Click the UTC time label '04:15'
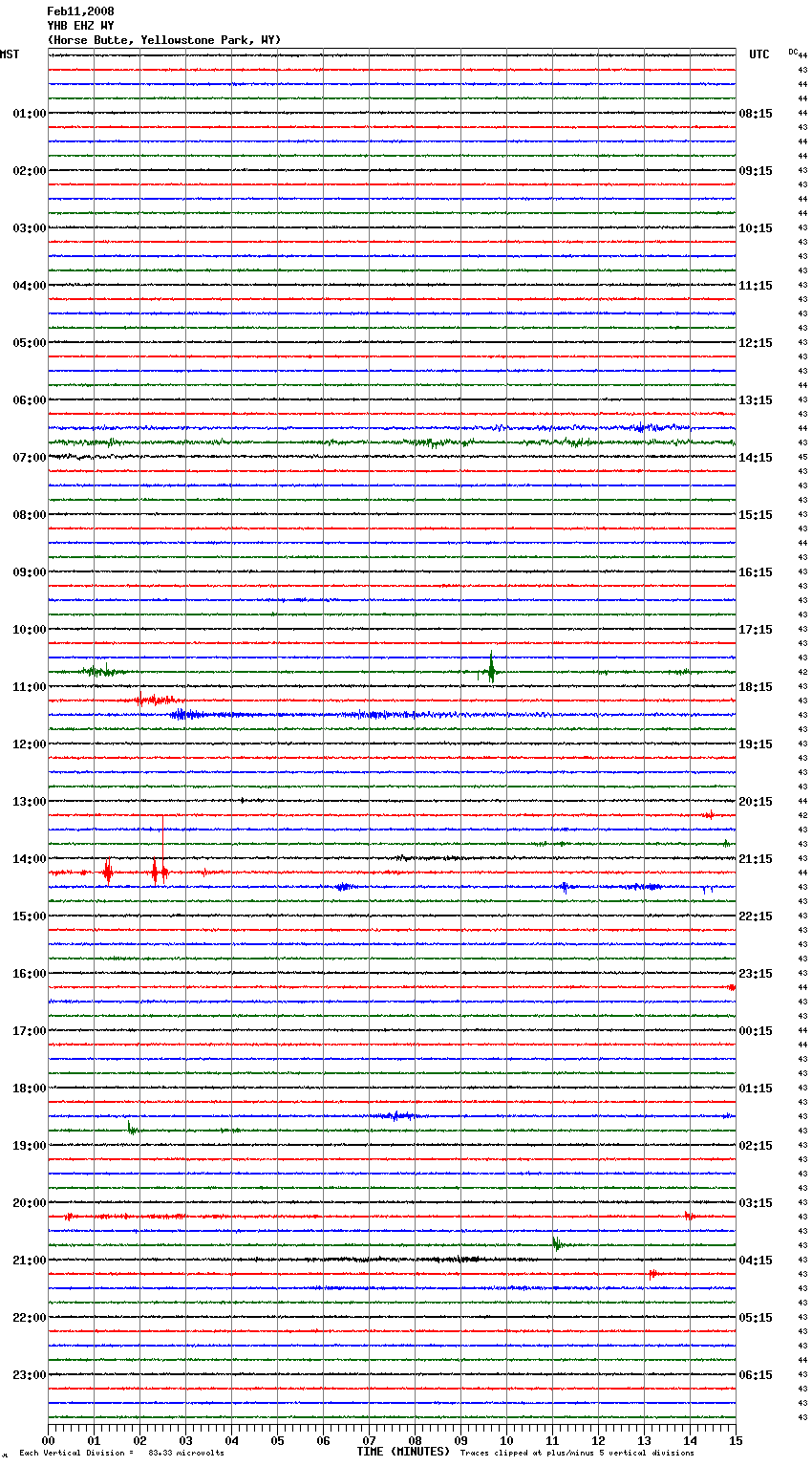Image resolution: width=812 pixels, height=1466 pixels. [x=756, y=1261]
